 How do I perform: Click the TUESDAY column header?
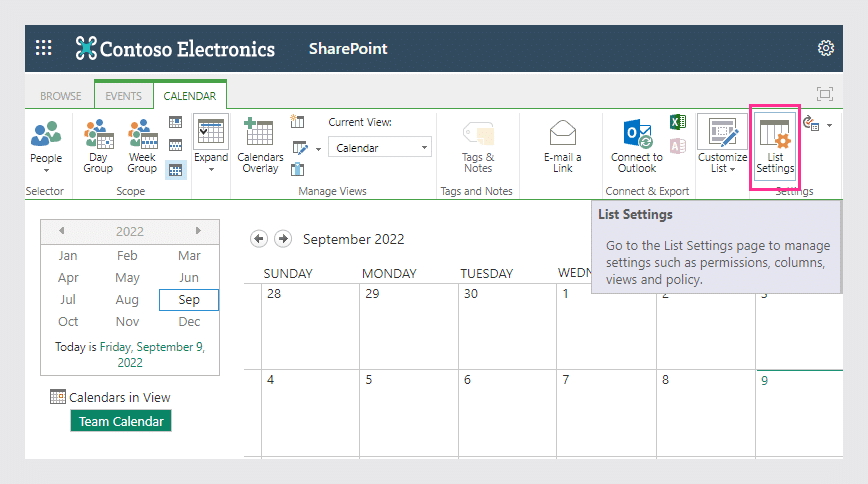click(487, 274)
